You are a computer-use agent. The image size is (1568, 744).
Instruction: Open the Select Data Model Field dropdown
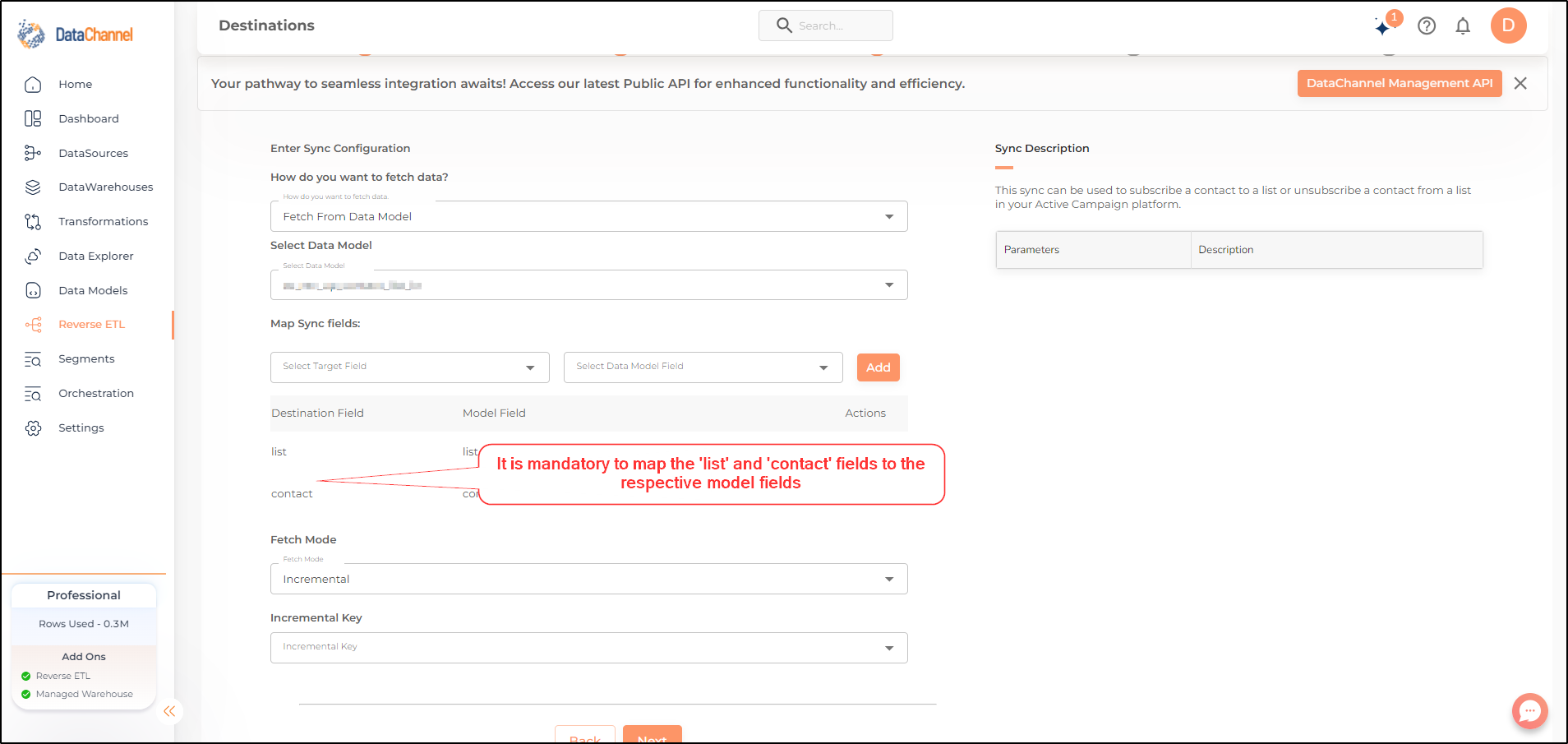(x=703, y=367)
